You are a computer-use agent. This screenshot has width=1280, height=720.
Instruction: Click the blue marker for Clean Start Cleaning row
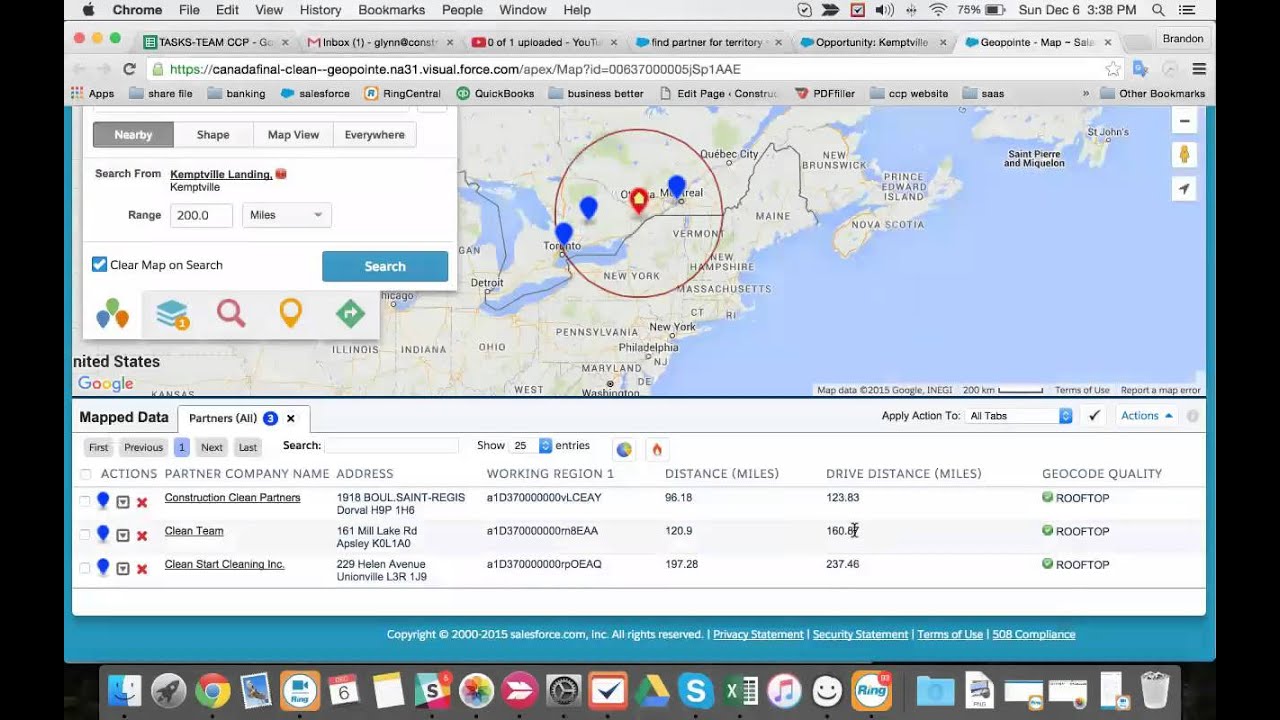[x=103, y=566]
